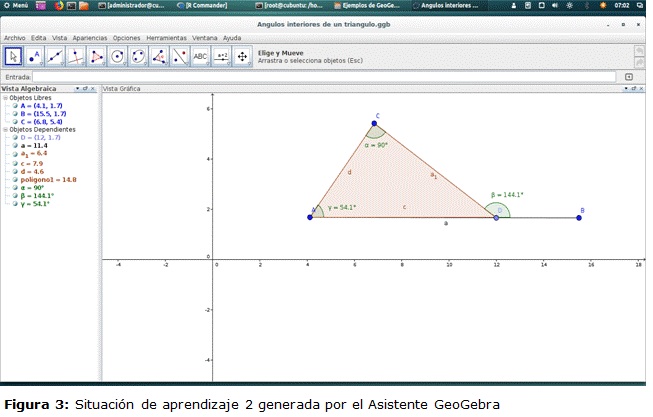Select the Move Graphics View tool

click(243, 56)
